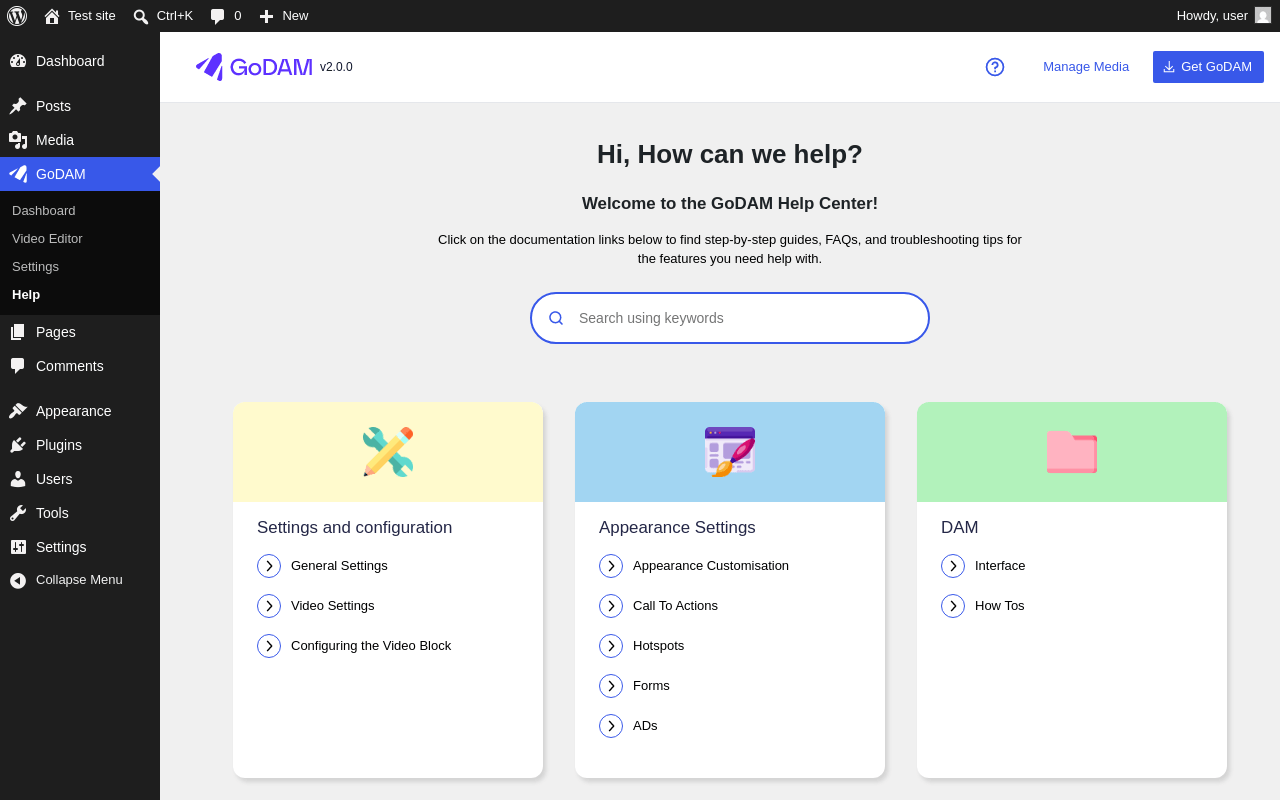Click the search magnifier icon in help search
This screenshot has width=1280, height=800.
point(556,318)
